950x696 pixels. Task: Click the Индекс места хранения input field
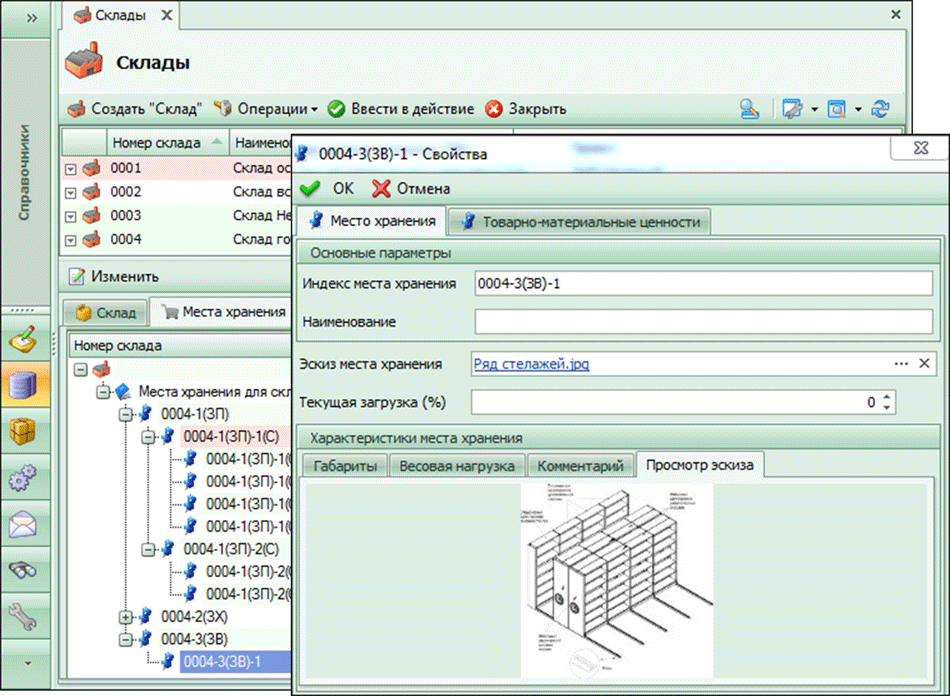coord(703,283)
